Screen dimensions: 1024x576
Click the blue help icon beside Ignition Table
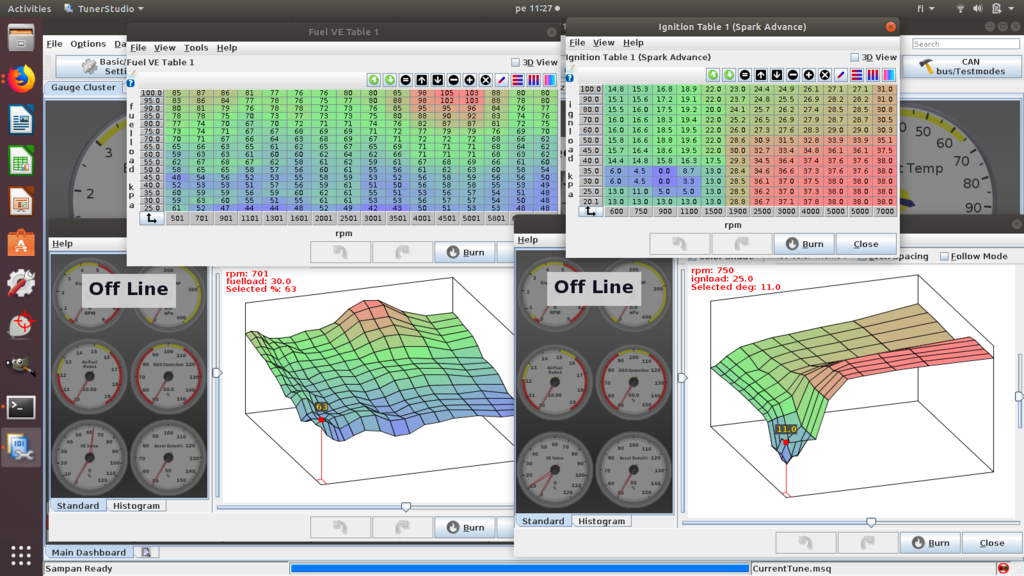tap(569, 78)
